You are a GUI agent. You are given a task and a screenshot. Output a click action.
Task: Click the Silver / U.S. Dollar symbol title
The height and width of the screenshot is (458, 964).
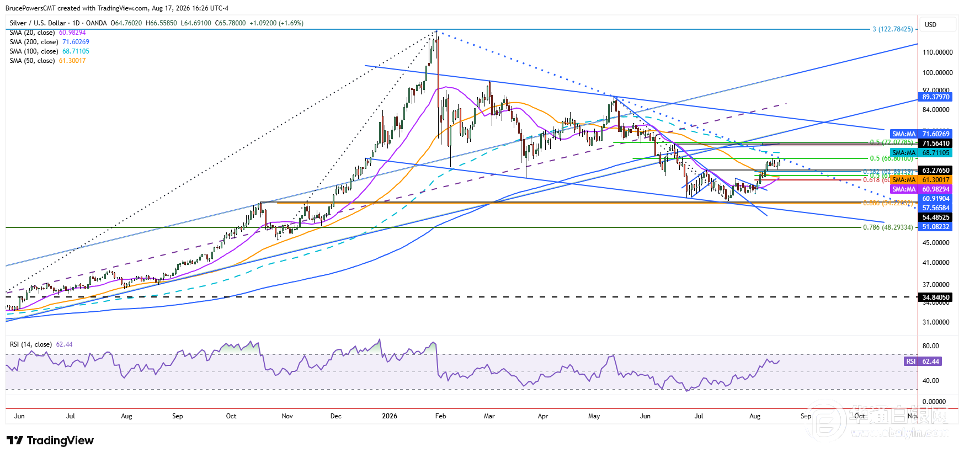pos(43,23)
